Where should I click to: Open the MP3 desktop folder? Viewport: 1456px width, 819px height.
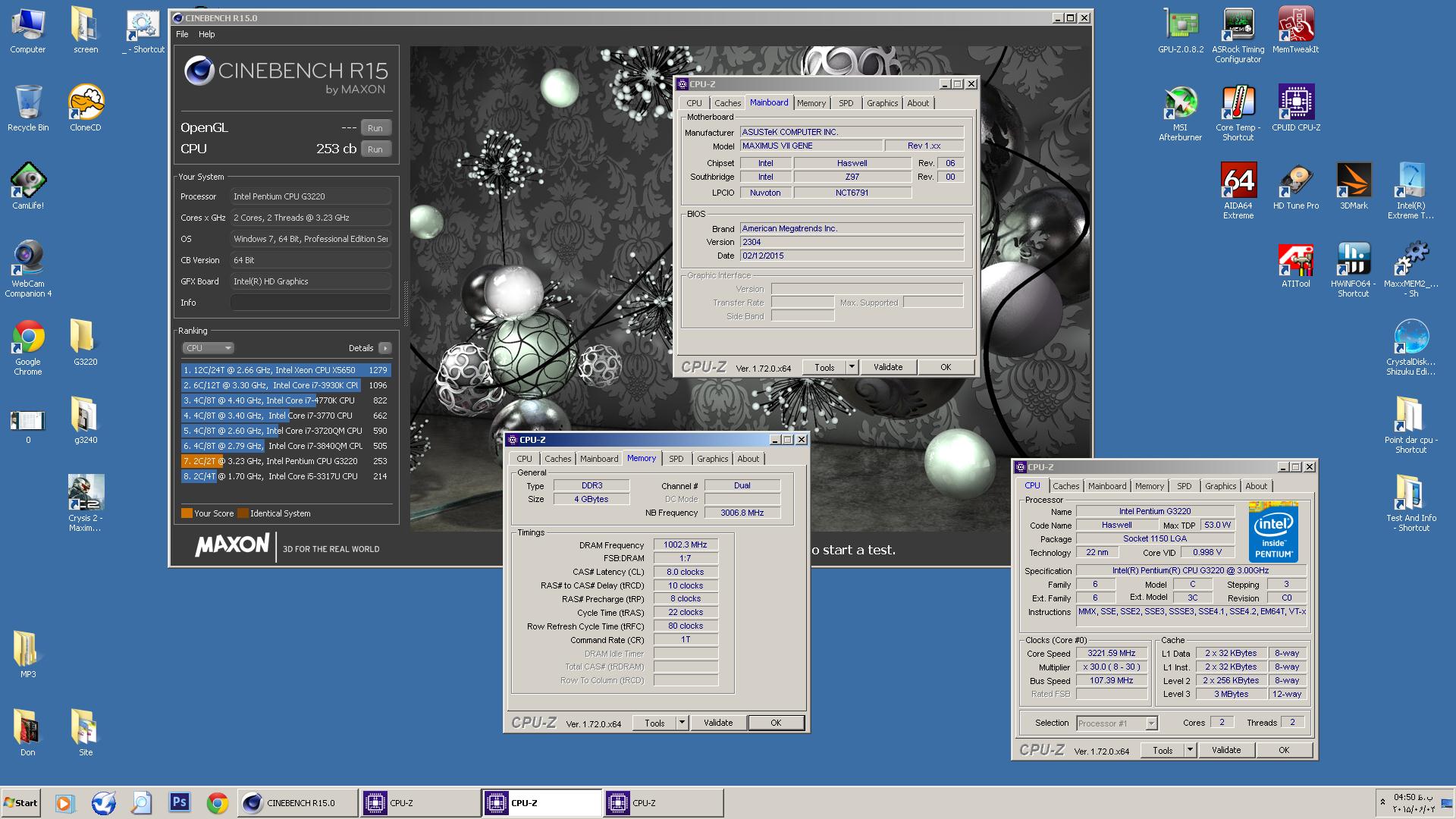28,655
